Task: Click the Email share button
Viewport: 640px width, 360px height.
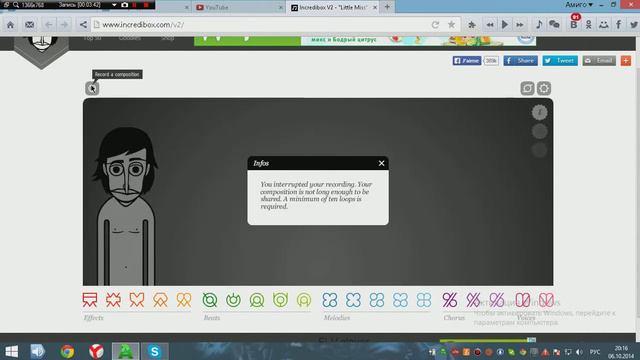Action: point(599,60)
